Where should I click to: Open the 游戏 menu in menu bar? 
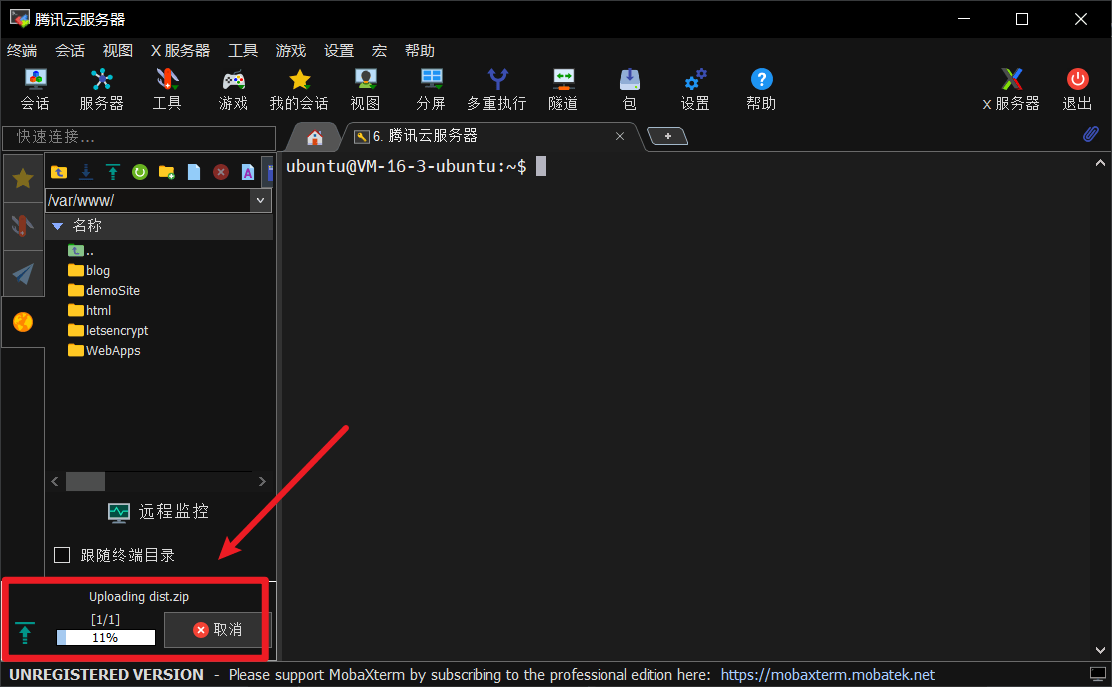pyautogui.click(x=291, y=50)
